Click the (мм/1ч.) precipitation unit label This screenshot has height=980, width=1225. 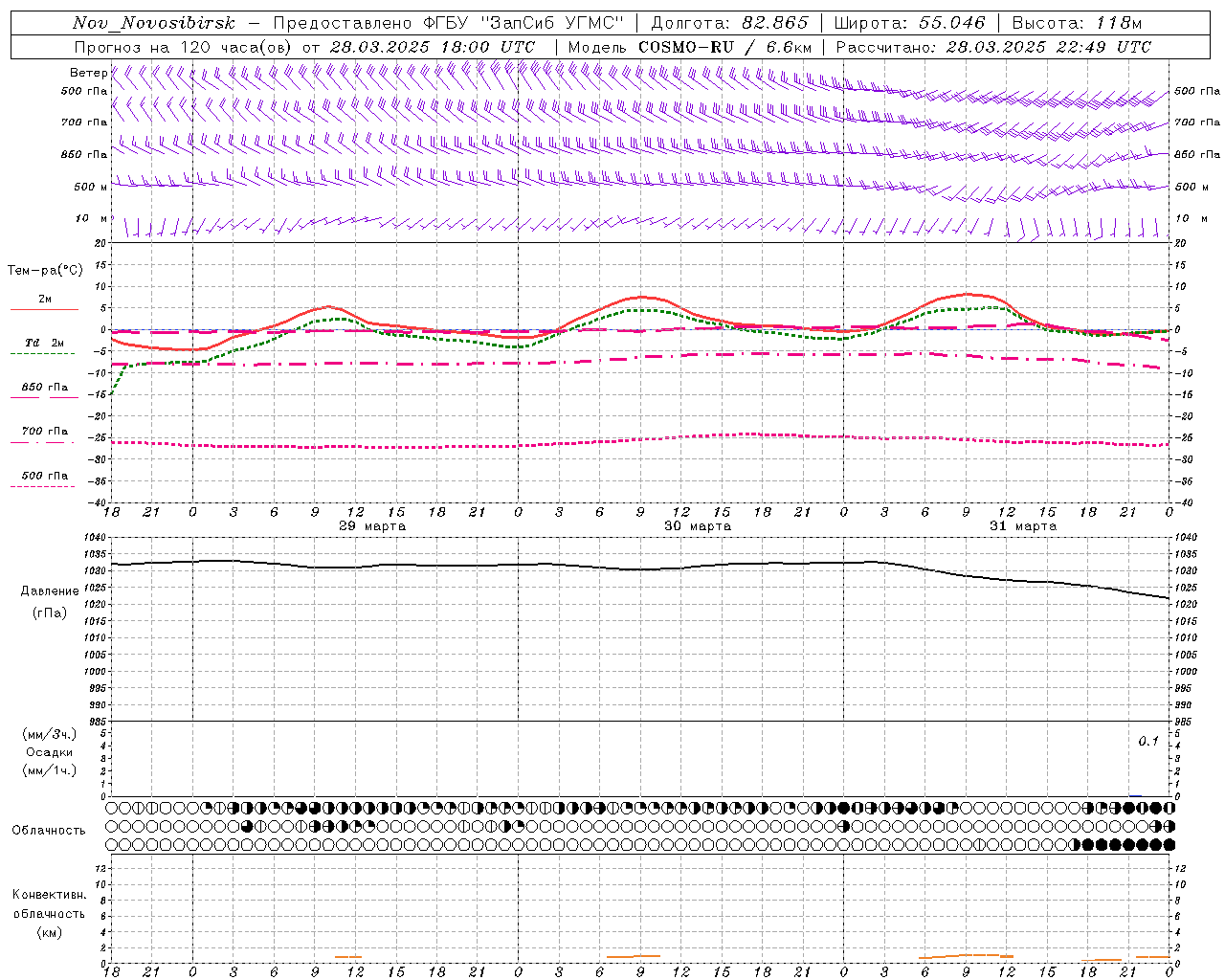pyautogui.click(x=50, y=770)
